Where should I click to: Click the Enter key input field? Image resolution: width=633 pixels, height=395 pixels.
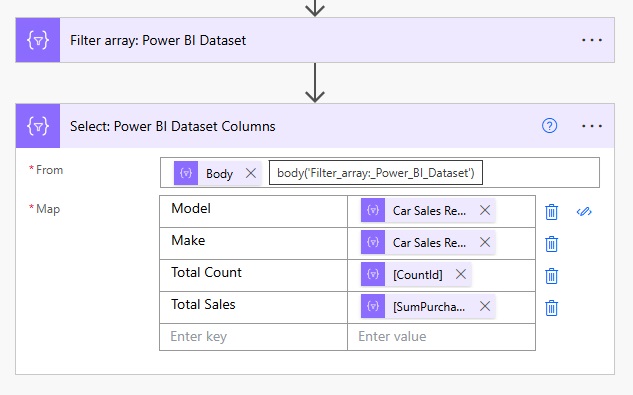[254, 337]
